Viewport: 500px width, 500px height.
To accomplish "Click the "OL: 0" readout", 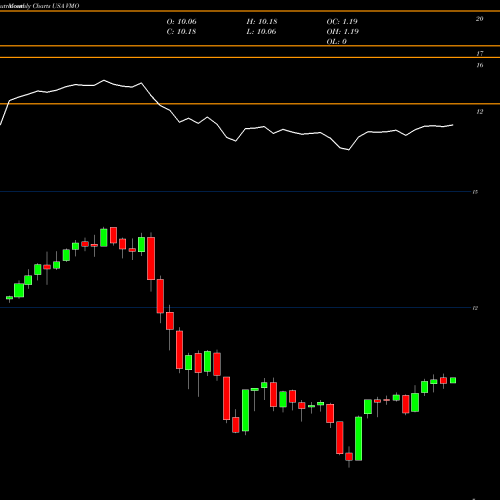I will (x=337, y=42).
